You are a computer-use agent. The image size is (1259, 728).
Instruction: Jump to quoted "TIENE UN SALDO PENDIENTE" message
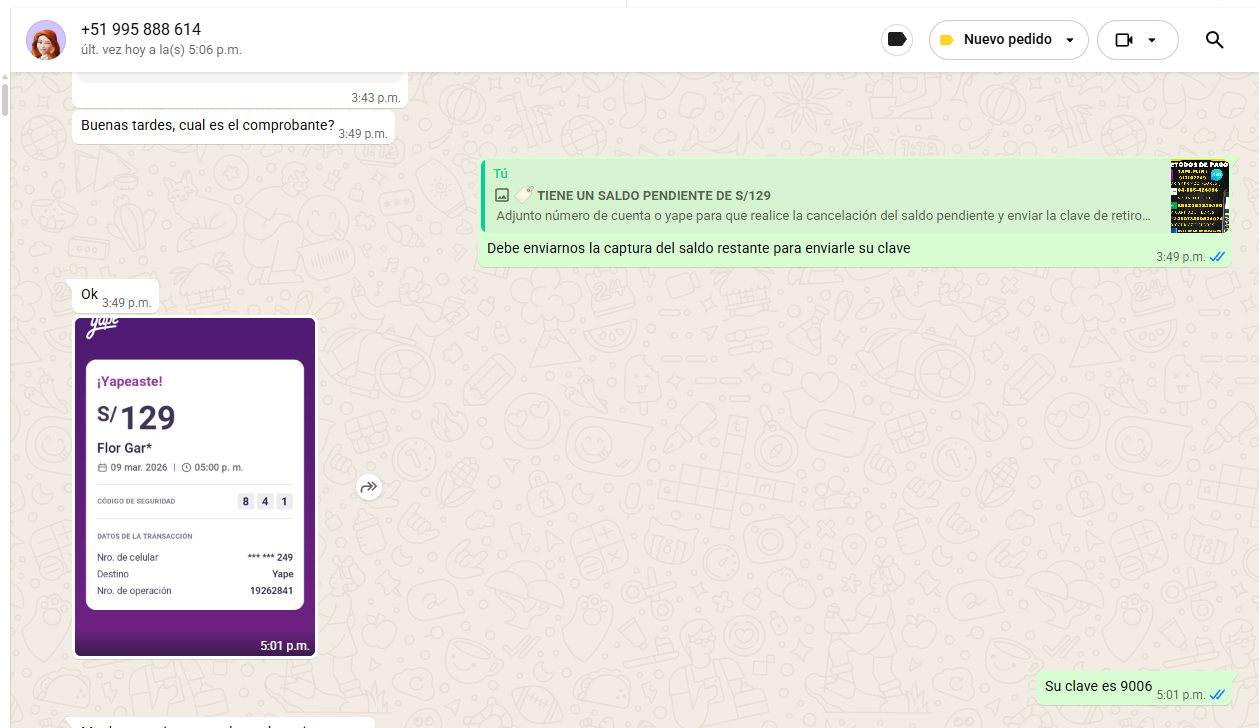[x=820, y=196]
